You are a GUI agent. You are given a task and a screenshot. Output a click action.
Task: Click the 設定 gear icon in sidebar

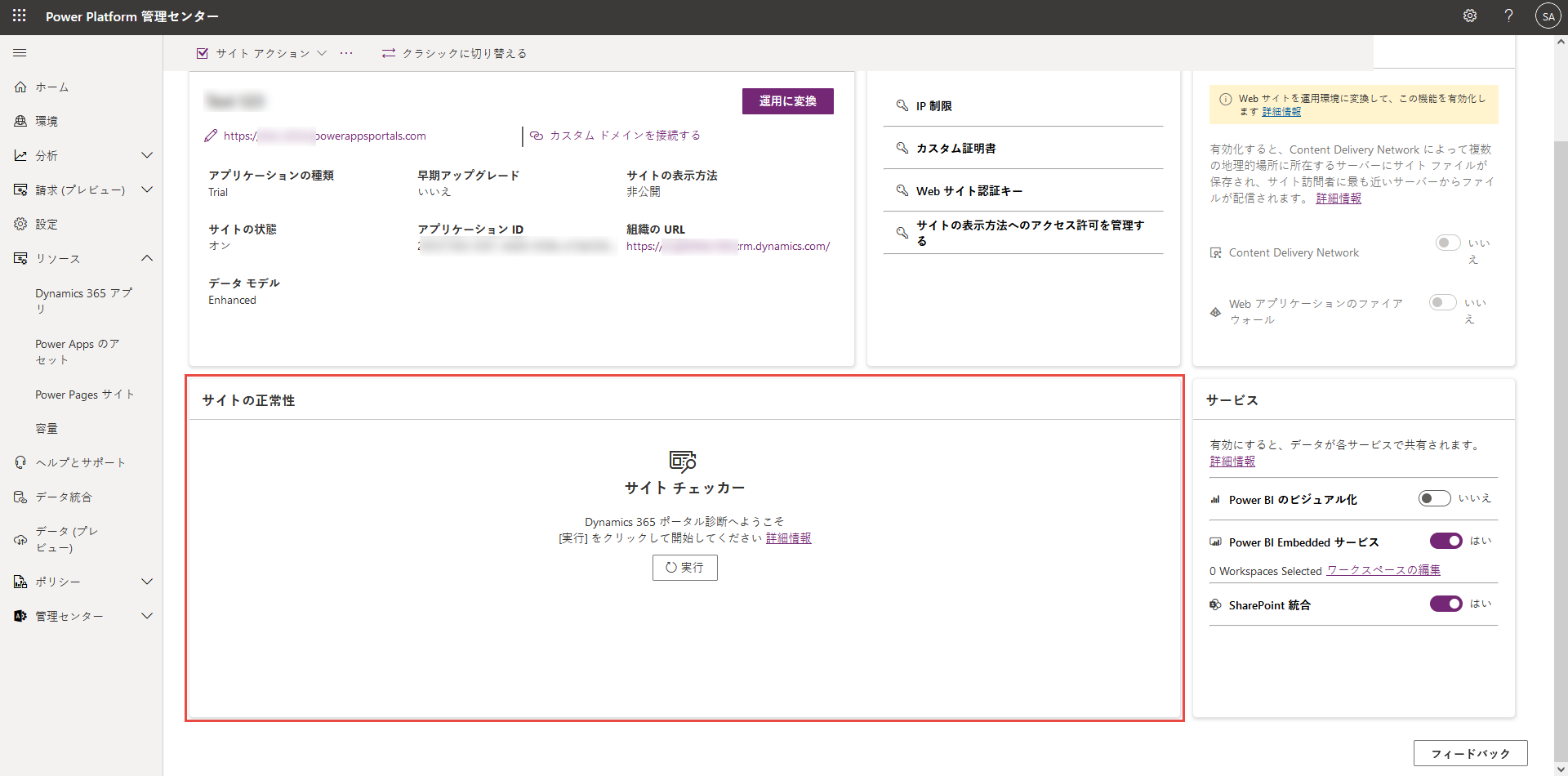20,224
